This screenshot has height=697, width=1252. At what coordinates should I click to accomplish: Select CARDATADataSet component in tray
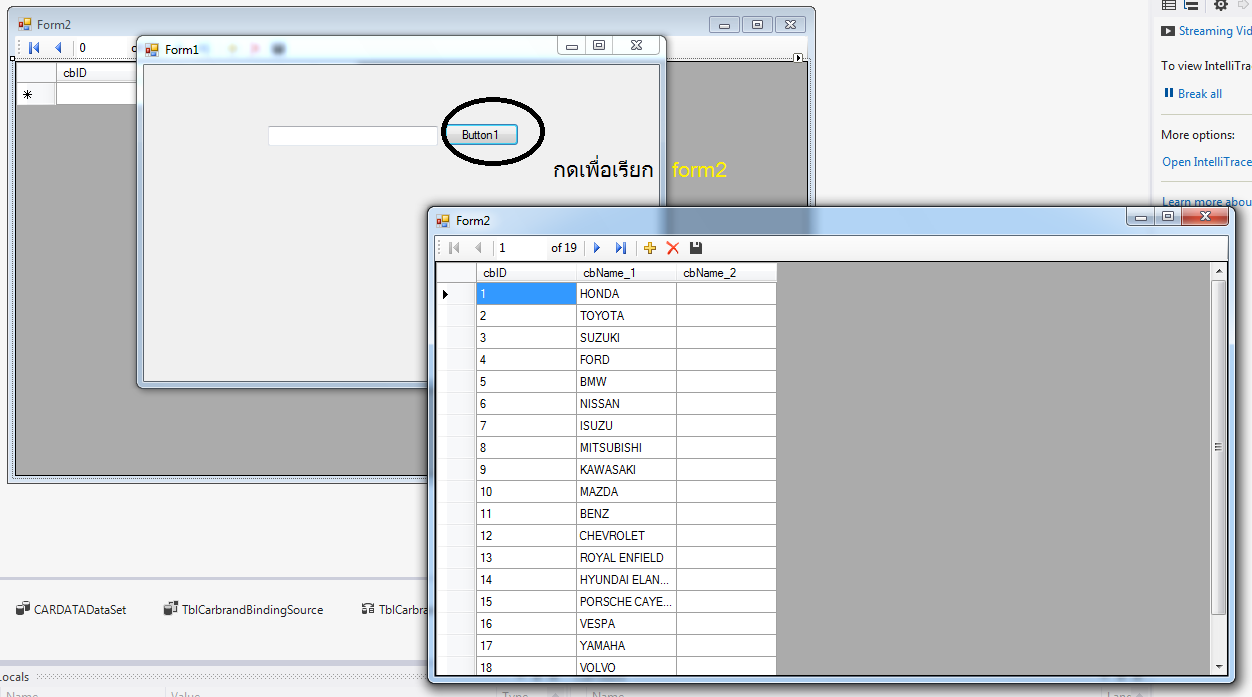(70, 609)
